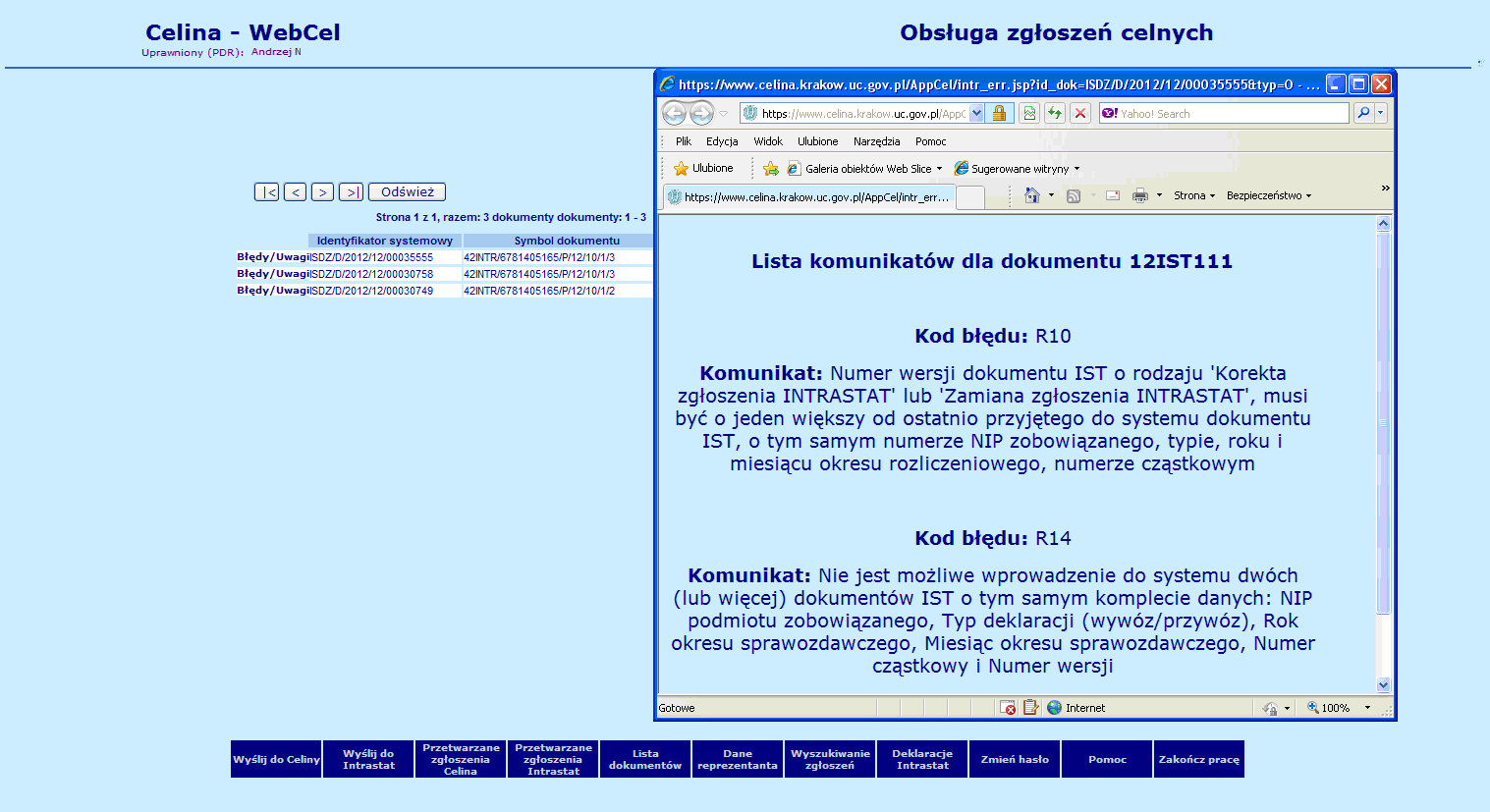View the security lock icon report
Viewport: 1490px width, 812px height.
coord(999,113)
